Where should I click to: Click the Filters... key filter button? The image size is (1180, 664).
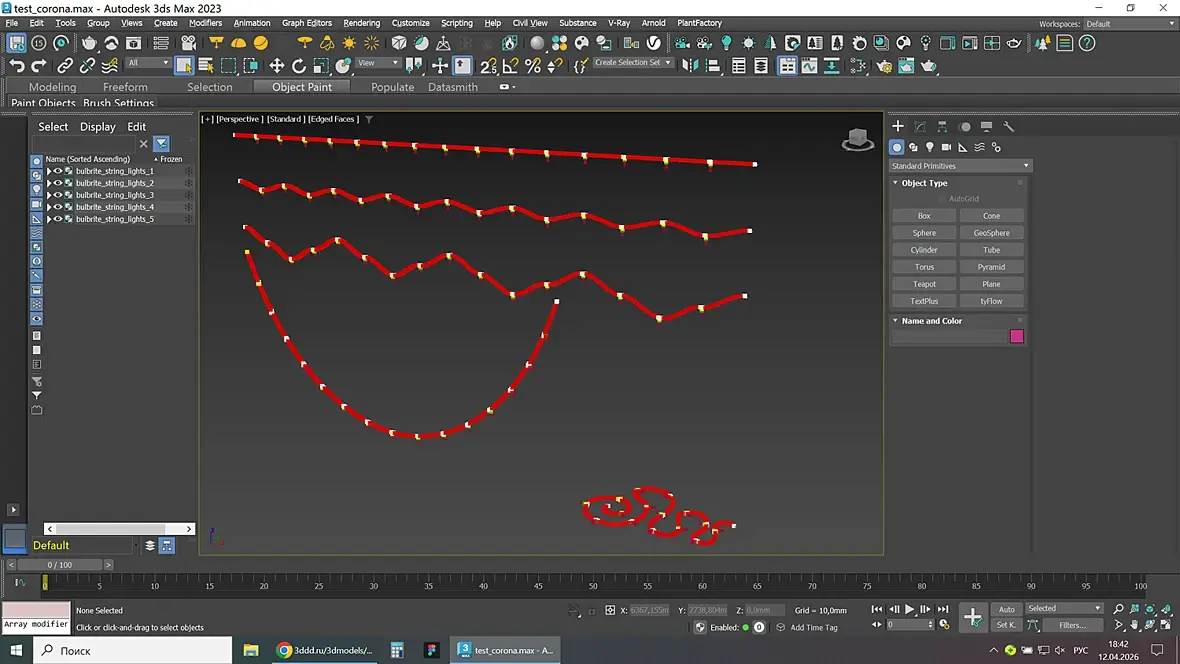(x=1072, y=625)
